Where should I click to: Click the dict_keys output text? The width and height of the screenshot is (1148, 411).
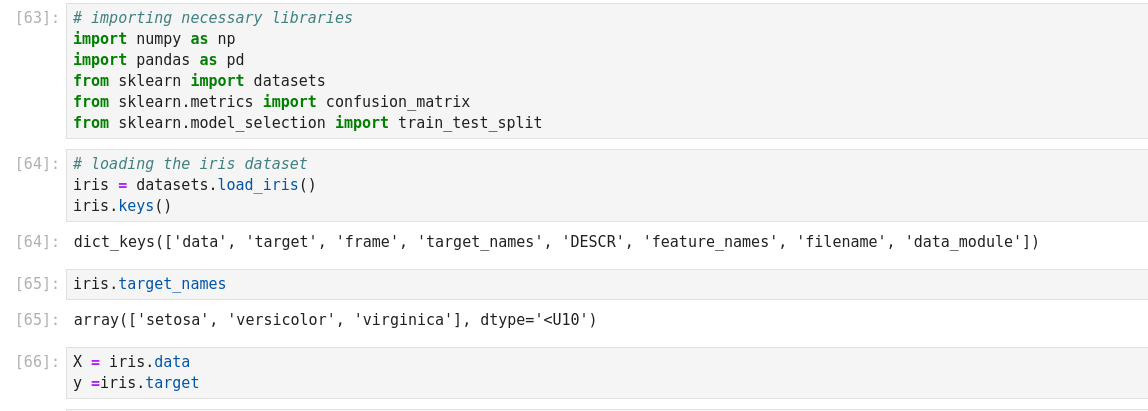click(556, 242)
